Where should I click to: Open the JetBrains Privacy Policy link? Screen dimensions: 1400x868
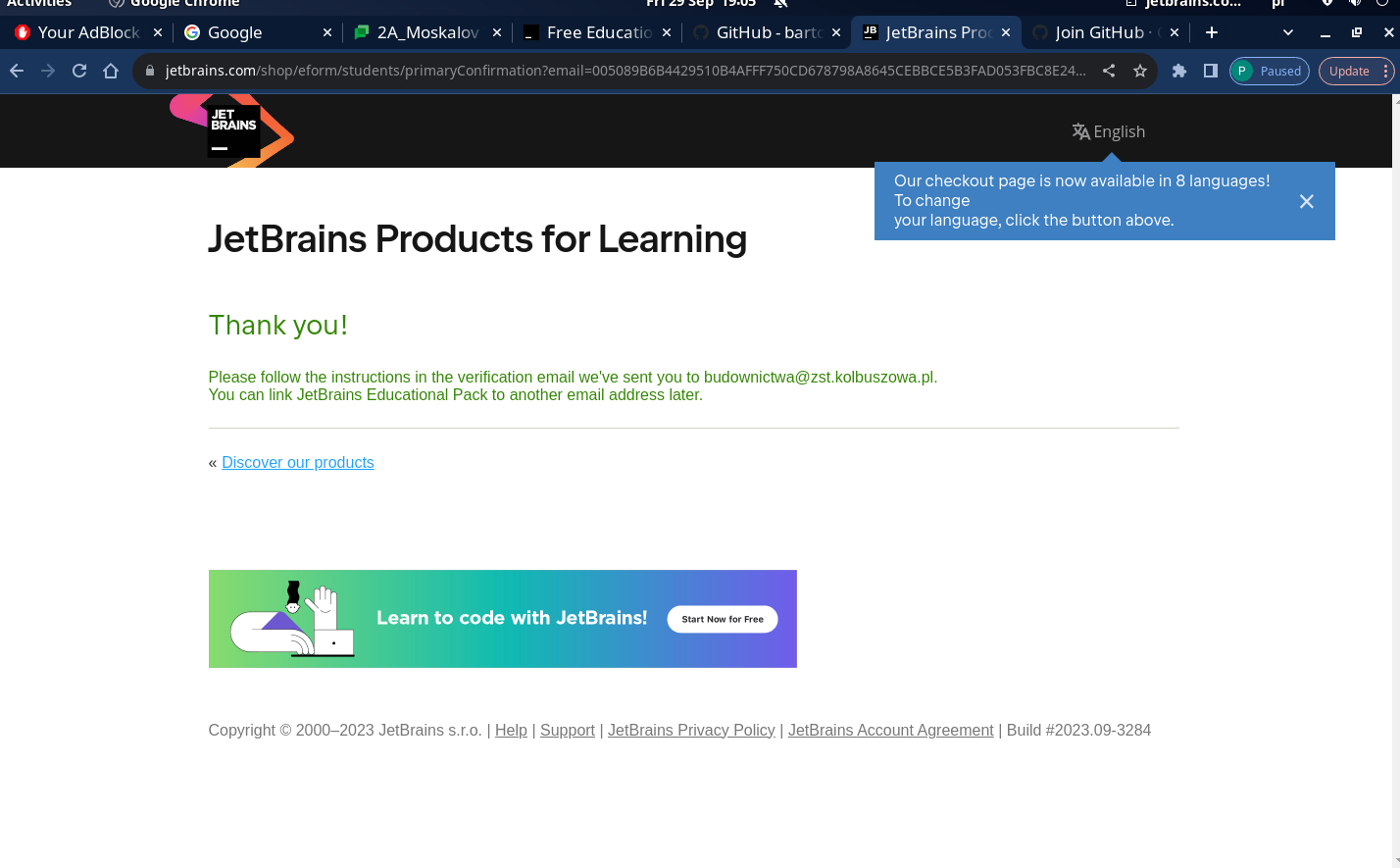point(691,730)
